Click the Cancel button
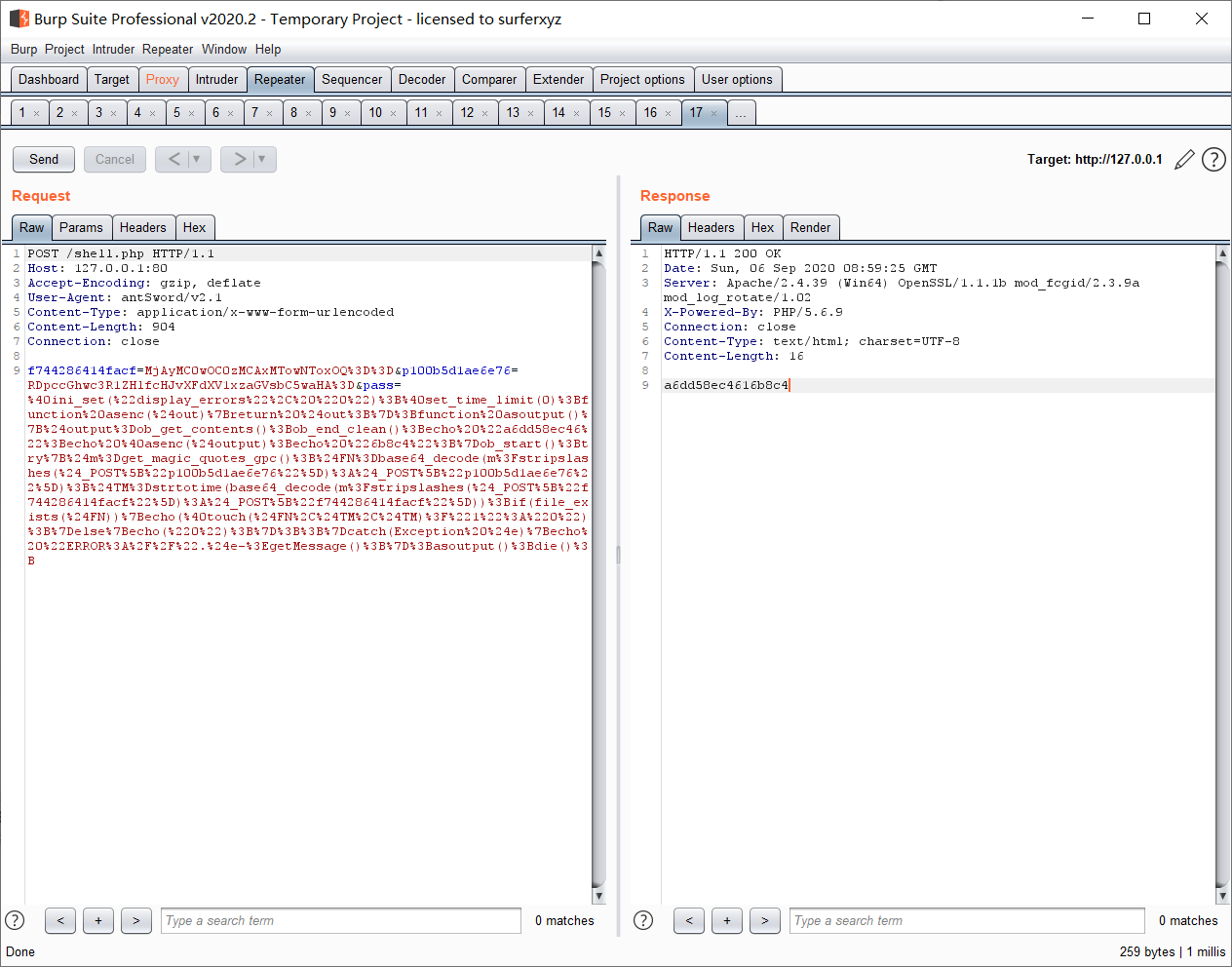1232x967 pixels. point(115,159)
